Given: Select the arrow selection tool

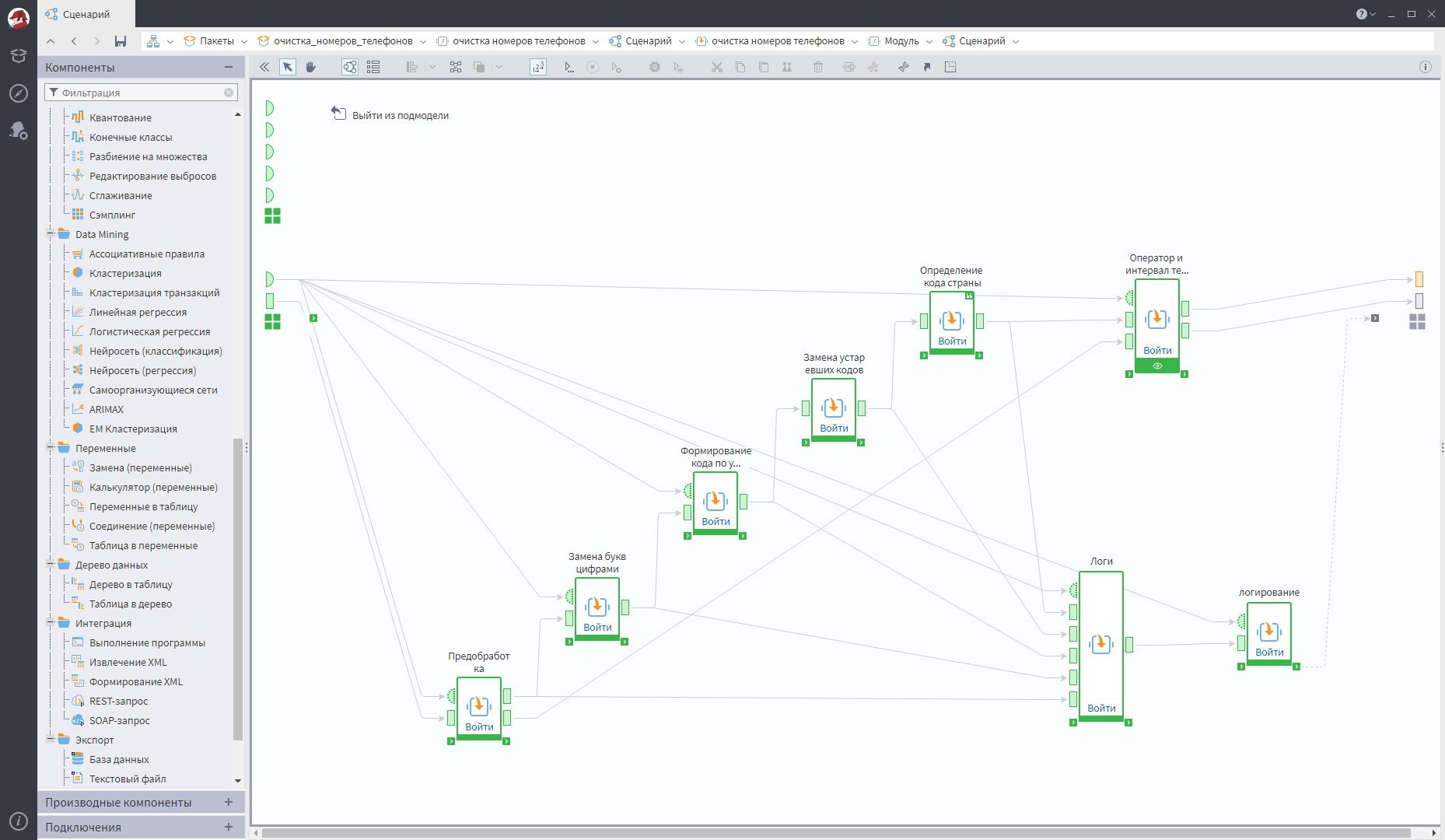Looking at the screenshot, I should click(x=289, y=67).
